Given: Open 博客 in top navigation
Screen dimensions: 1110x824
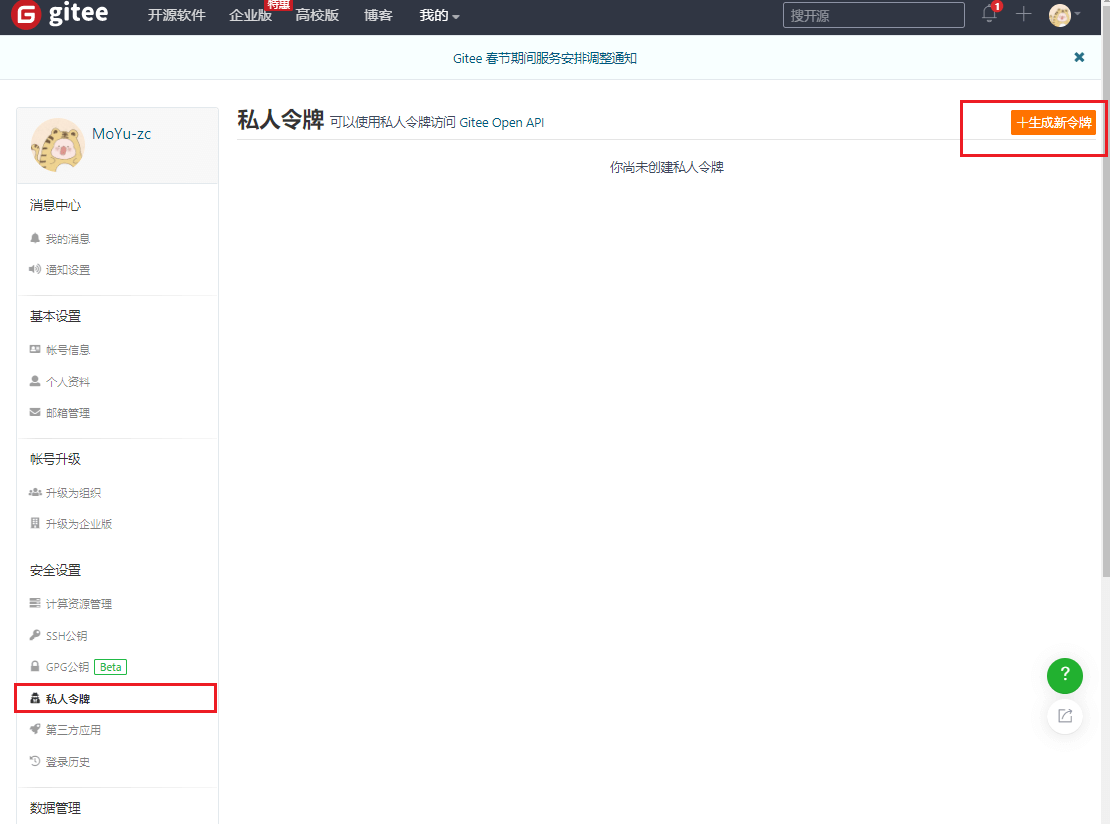Looking at the screenshot, I should [x=378, y=15].
